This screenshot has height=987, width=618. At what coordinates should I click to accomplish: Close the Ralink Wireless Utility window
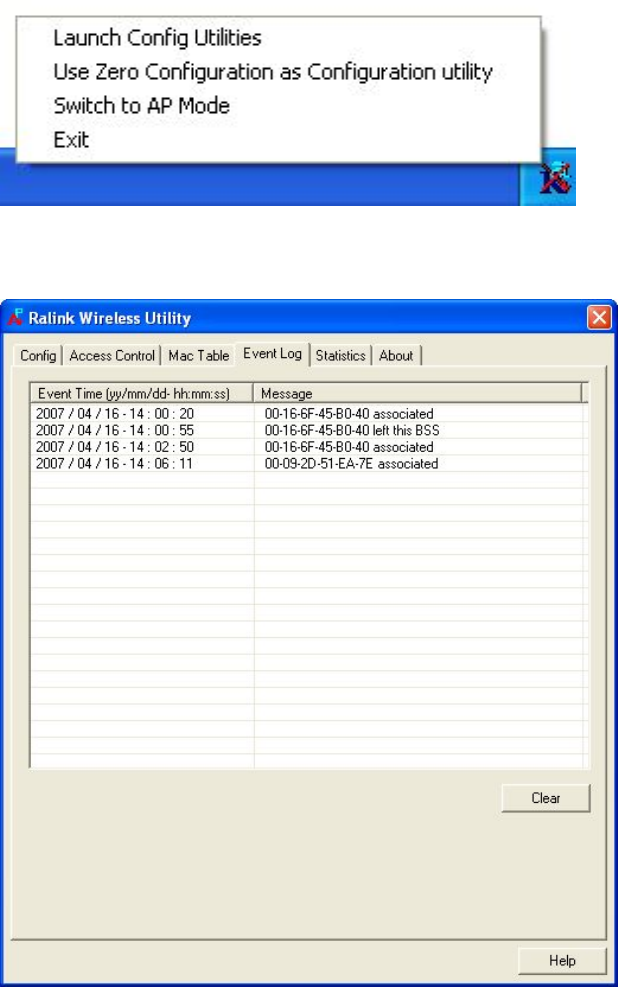tap(599, 317)
